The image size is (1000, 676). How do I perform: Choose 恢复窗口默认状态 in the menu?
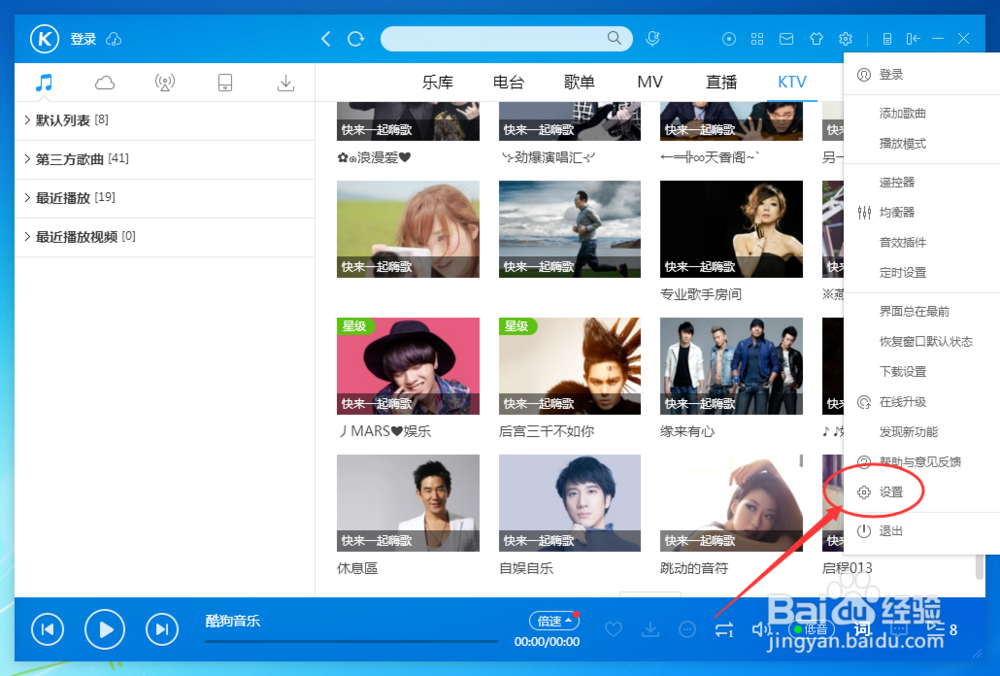926,341
